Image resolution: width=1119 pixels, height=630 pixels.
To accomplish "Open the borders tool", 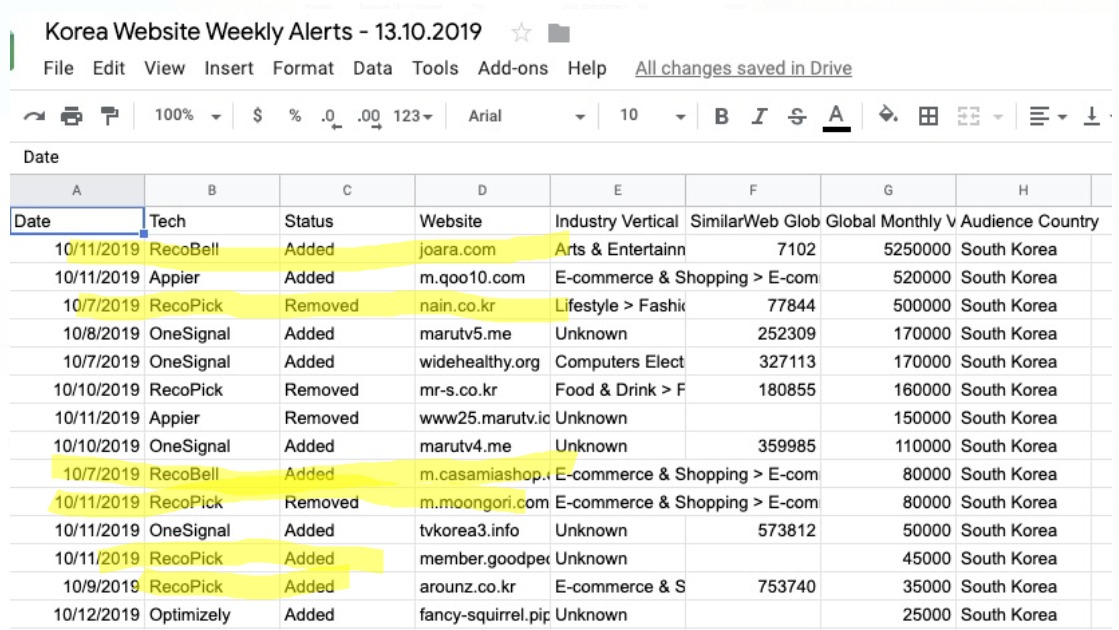I will (x=928, y=116).
